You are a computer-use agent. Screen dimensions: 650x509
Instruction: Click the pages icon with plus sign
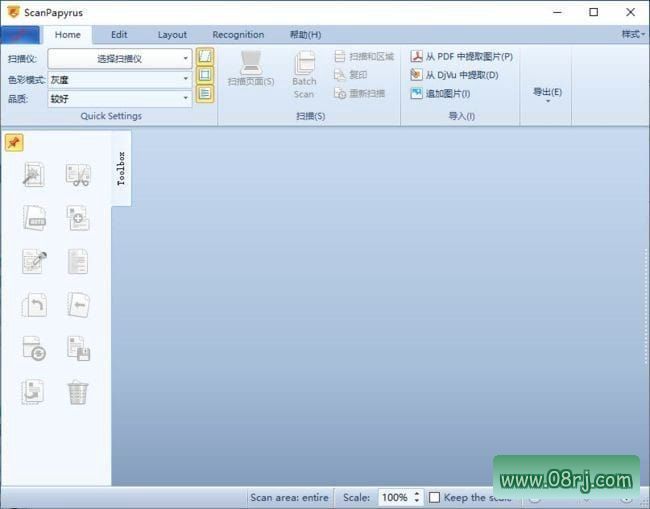click(x=78, y=218)
